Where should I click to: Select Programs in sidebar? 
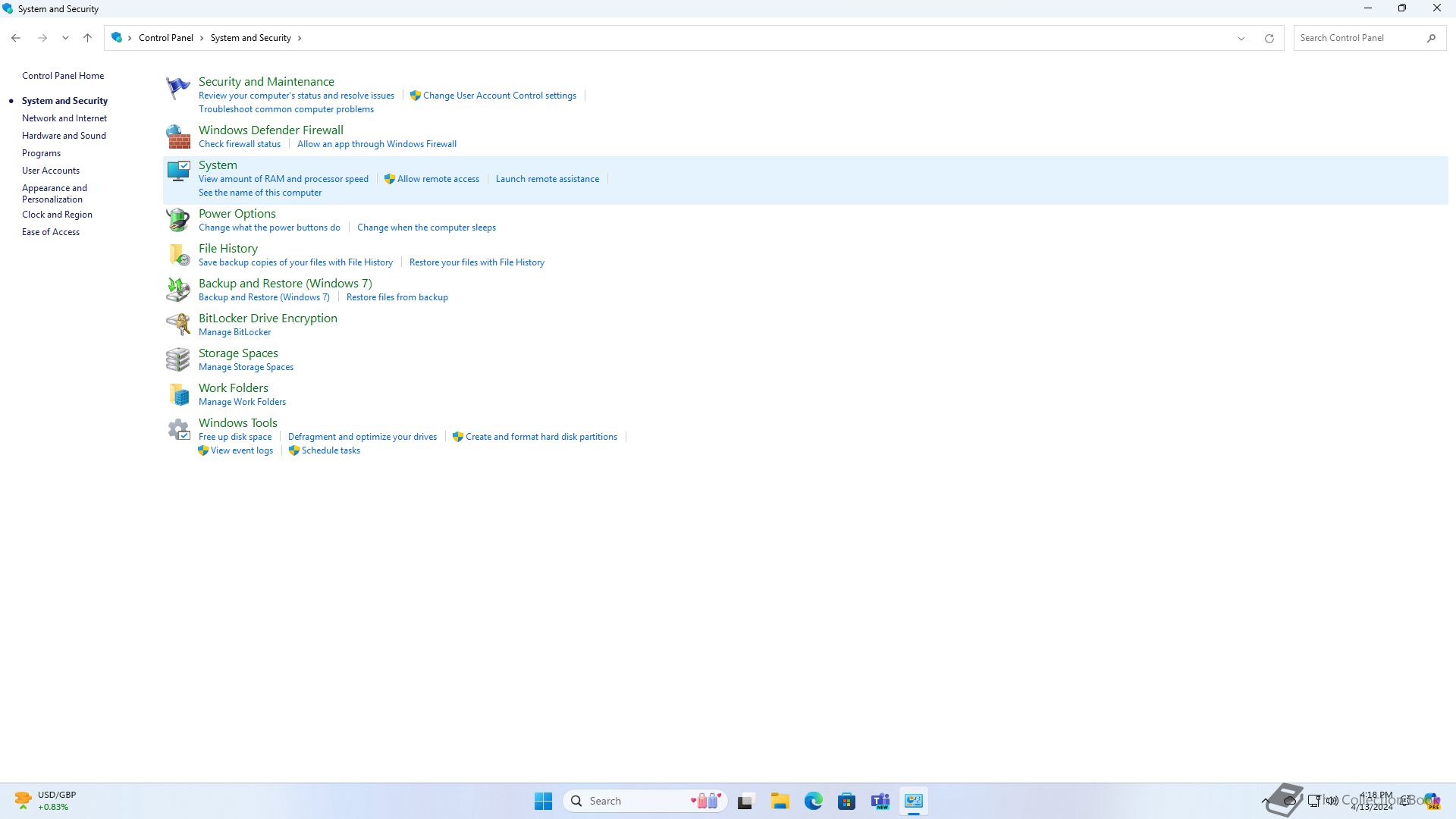[41, 153]
